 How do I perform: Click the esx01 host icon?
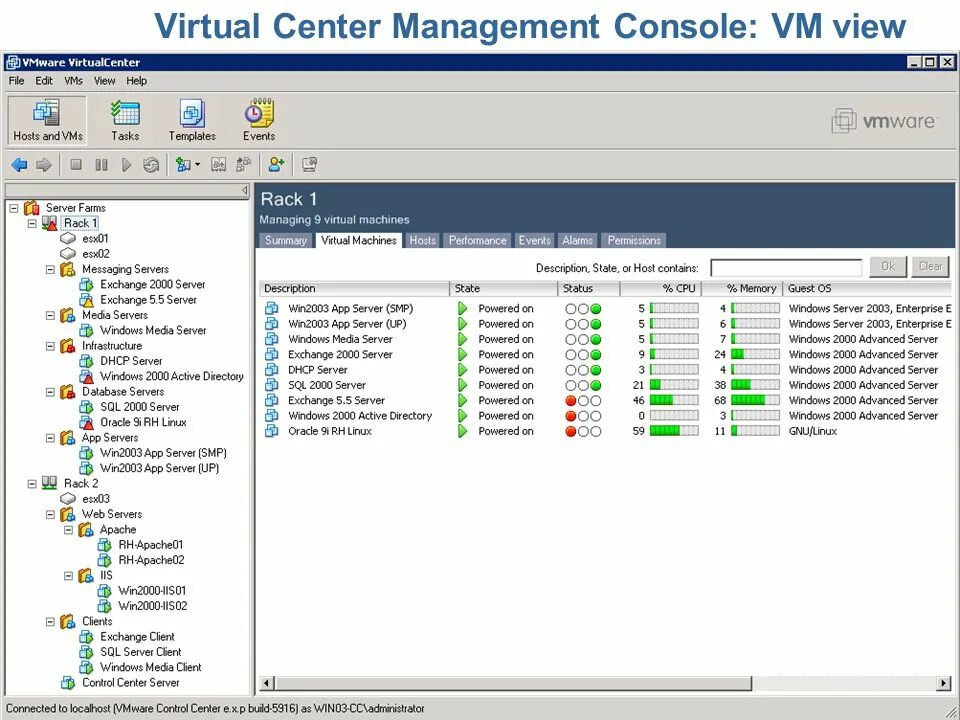click(67, 238)
